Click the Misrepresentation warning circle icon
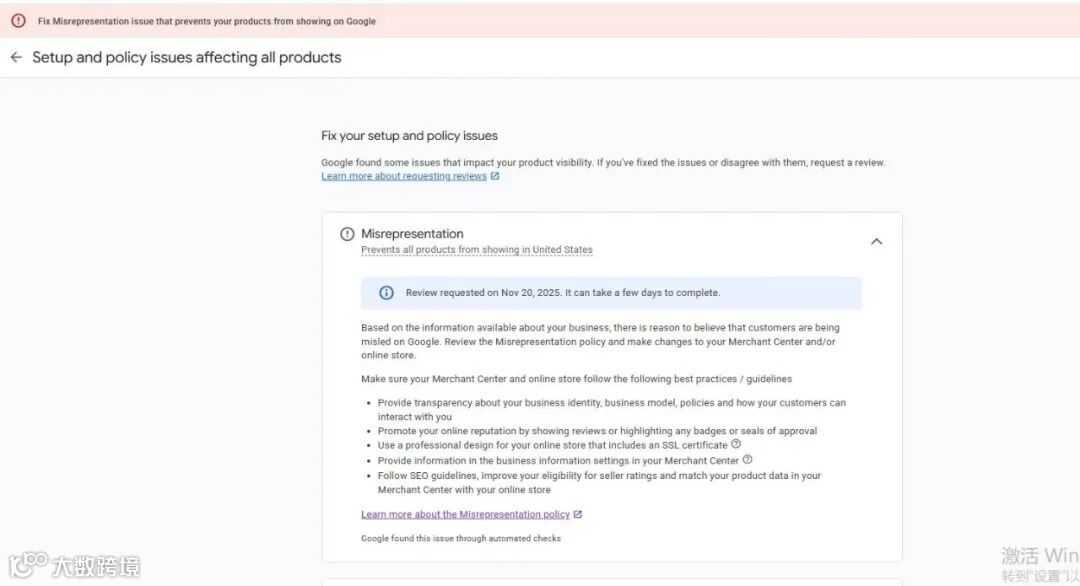This screenshot has width=1080, height=586. (x=347, y=234)
